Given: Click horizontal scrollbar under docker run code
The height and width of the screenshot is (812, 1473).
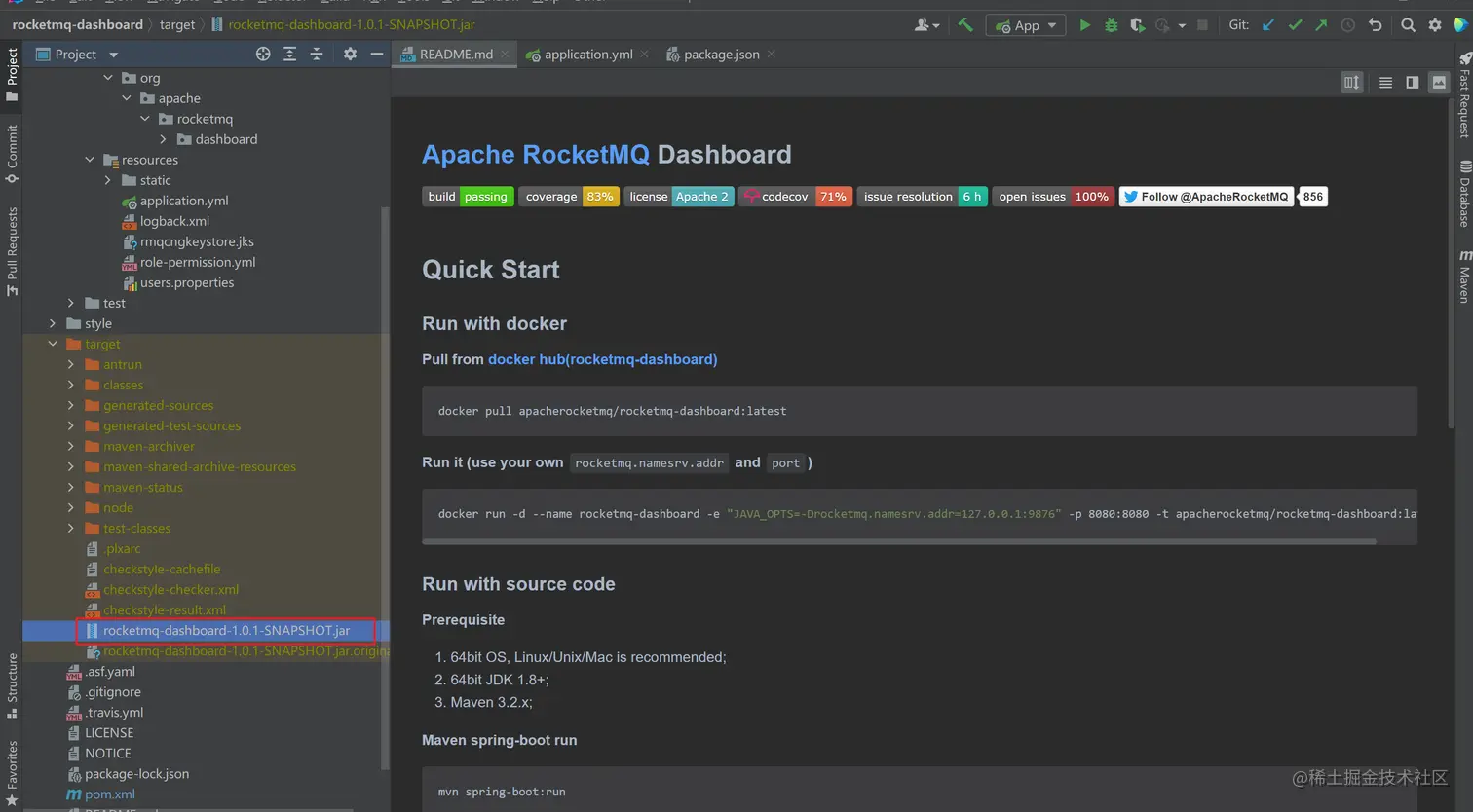Looking at the screenshot, I should [x=899, y=541].
